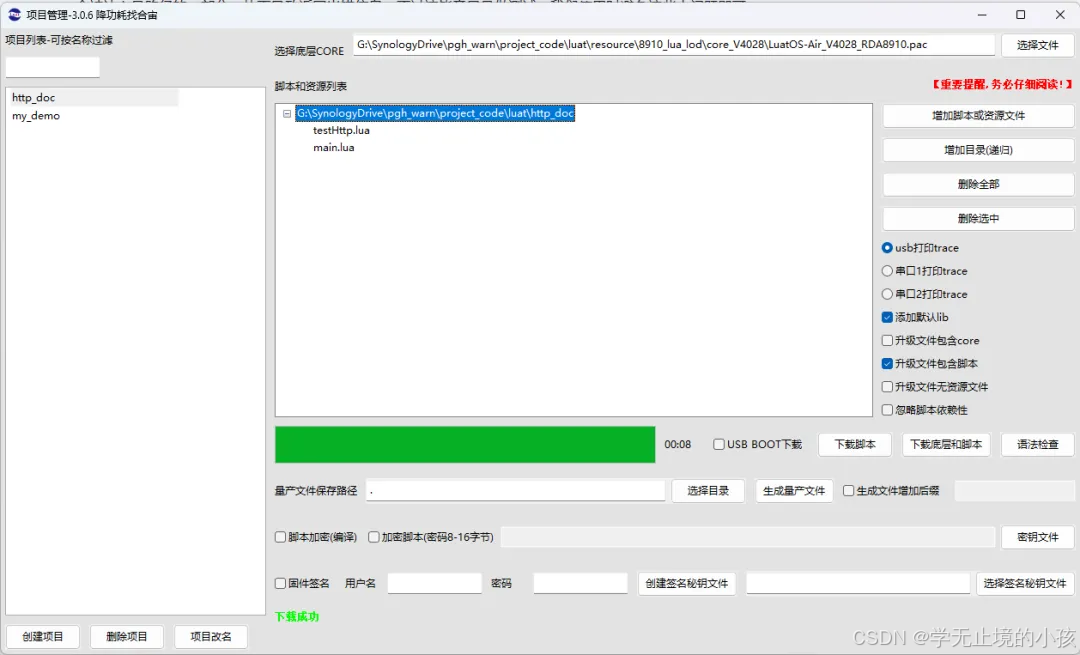Image resolution: width=1080 pixels, height=655 pixels.
Task: Enable 生成文件增加后缀 checkbox
Action: point(849,491)
